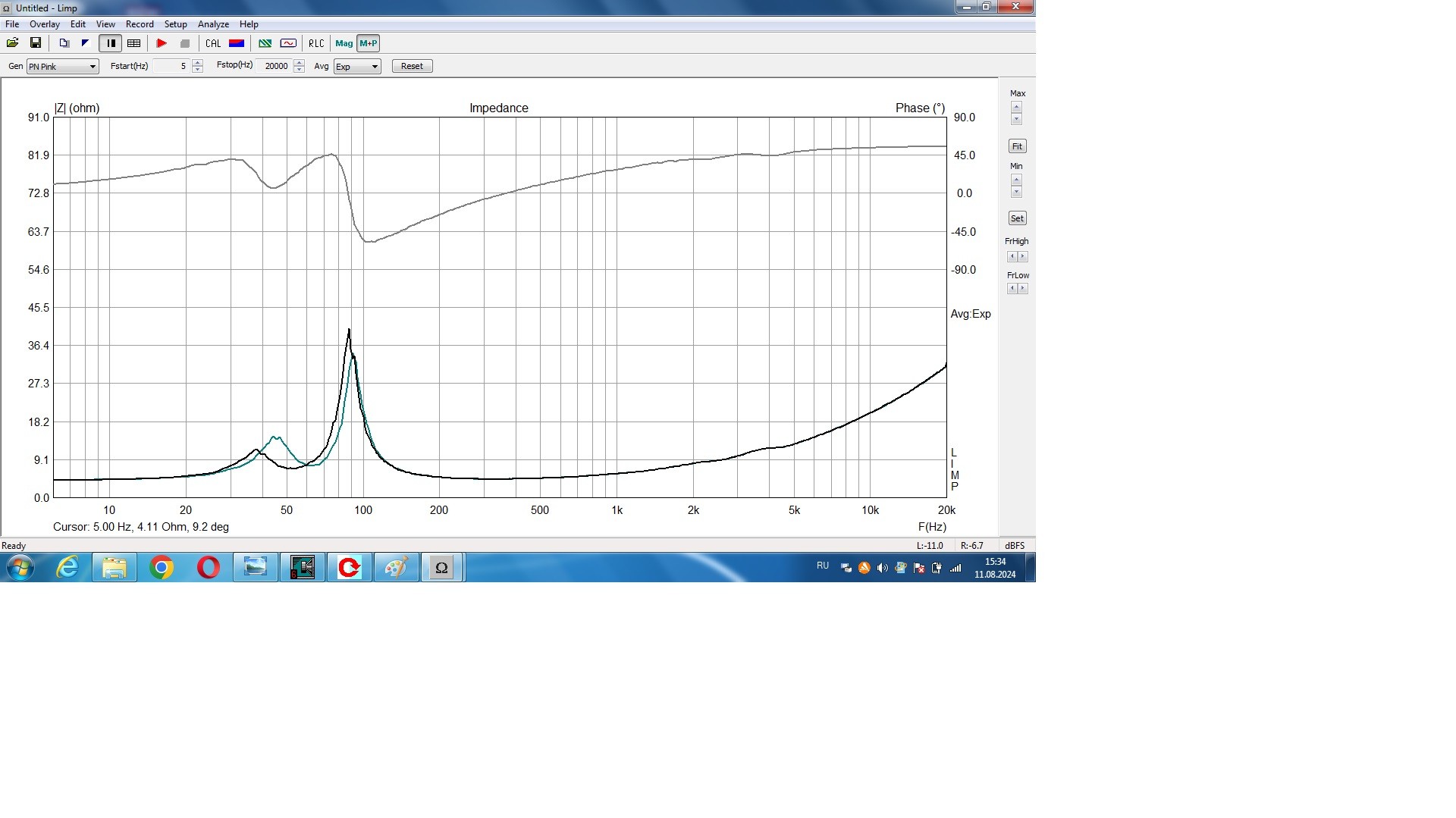Click the Fit button for graph scale
1456x818 pixels.
(1017, 146)
